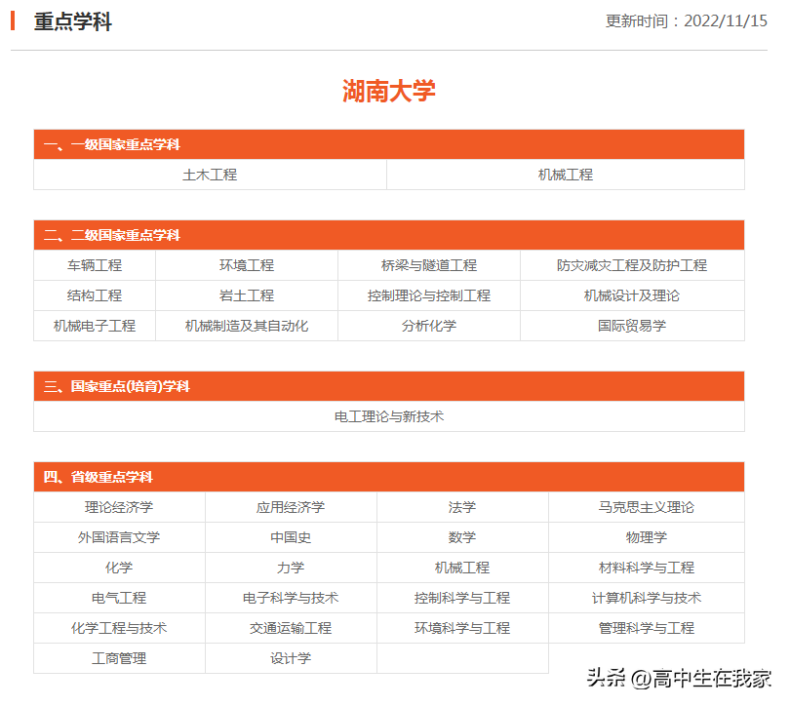
Task: Select the header "一、一级国家重点学科"
Action: [389, 145]
